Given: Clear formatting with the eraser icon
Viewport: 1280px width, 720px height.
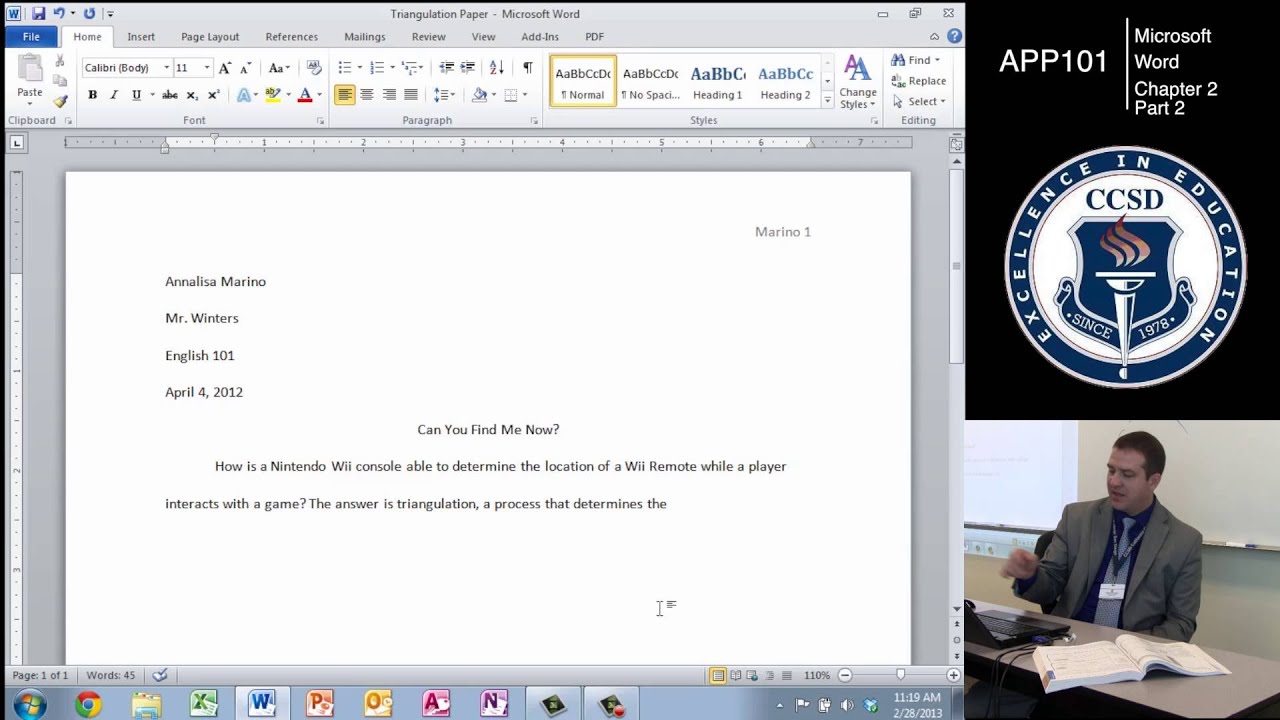Looking at the screenshot, I should coord(314,68).
